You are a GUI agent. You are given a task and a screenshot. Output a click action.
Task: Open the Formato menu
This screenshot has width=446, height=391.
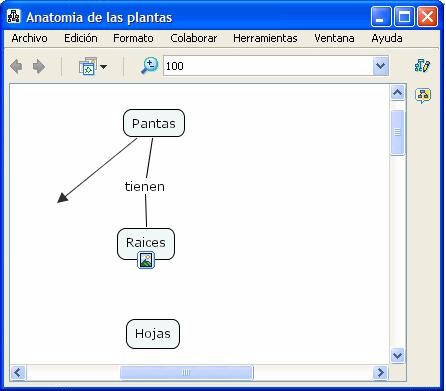pyautogui.click(x=133, y=38)
